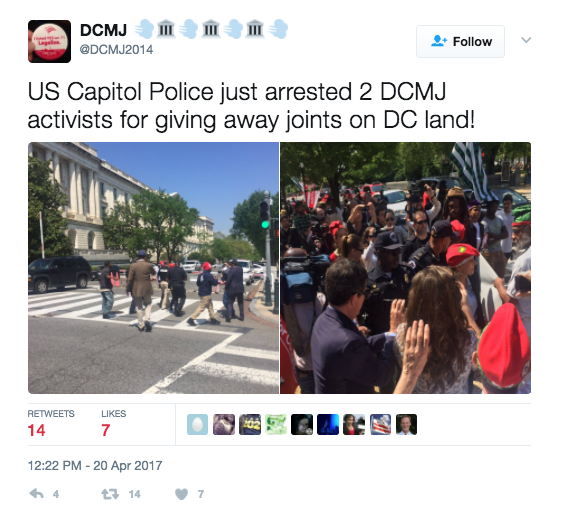
Task: Open DCMJ profile avatar picture
Action: pos(49,42)
